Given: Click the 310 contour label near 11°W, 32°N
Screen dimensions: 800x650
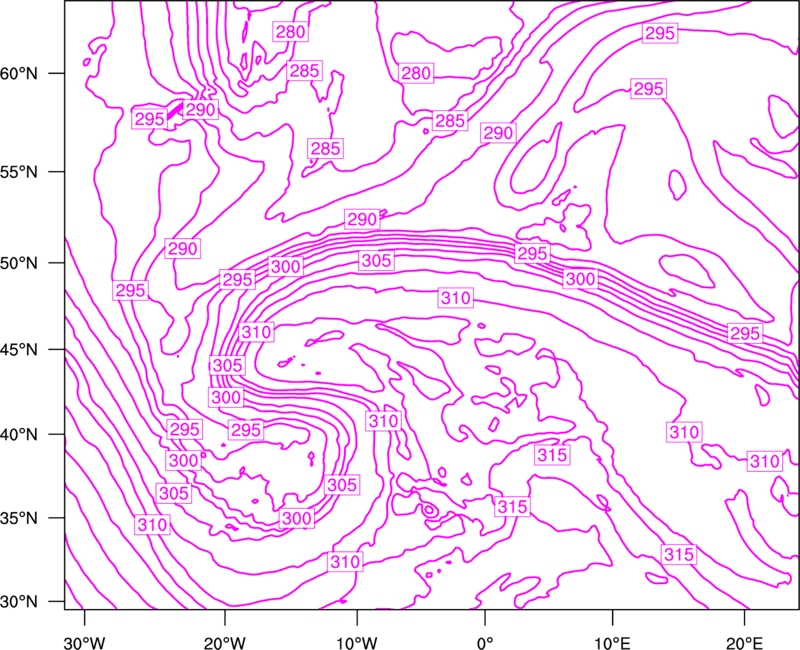Looking at the screenshot, I should [345, 562].
